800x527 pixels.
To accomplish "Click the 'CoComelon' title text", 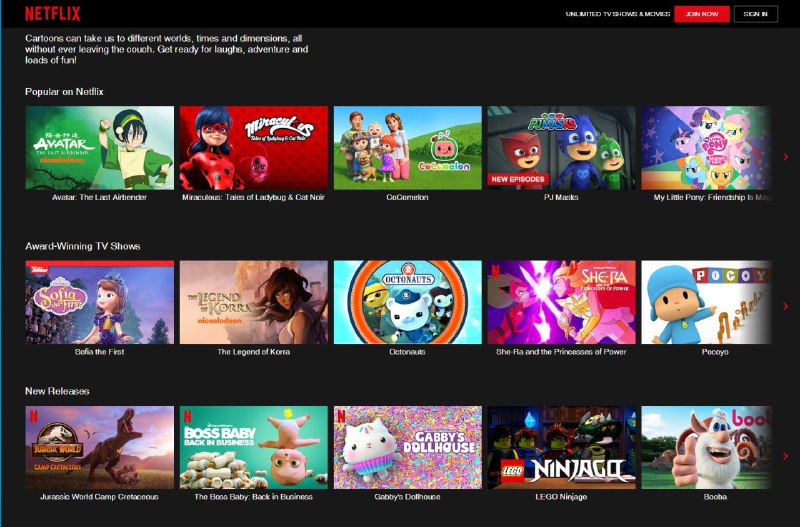I will point(407,197).
